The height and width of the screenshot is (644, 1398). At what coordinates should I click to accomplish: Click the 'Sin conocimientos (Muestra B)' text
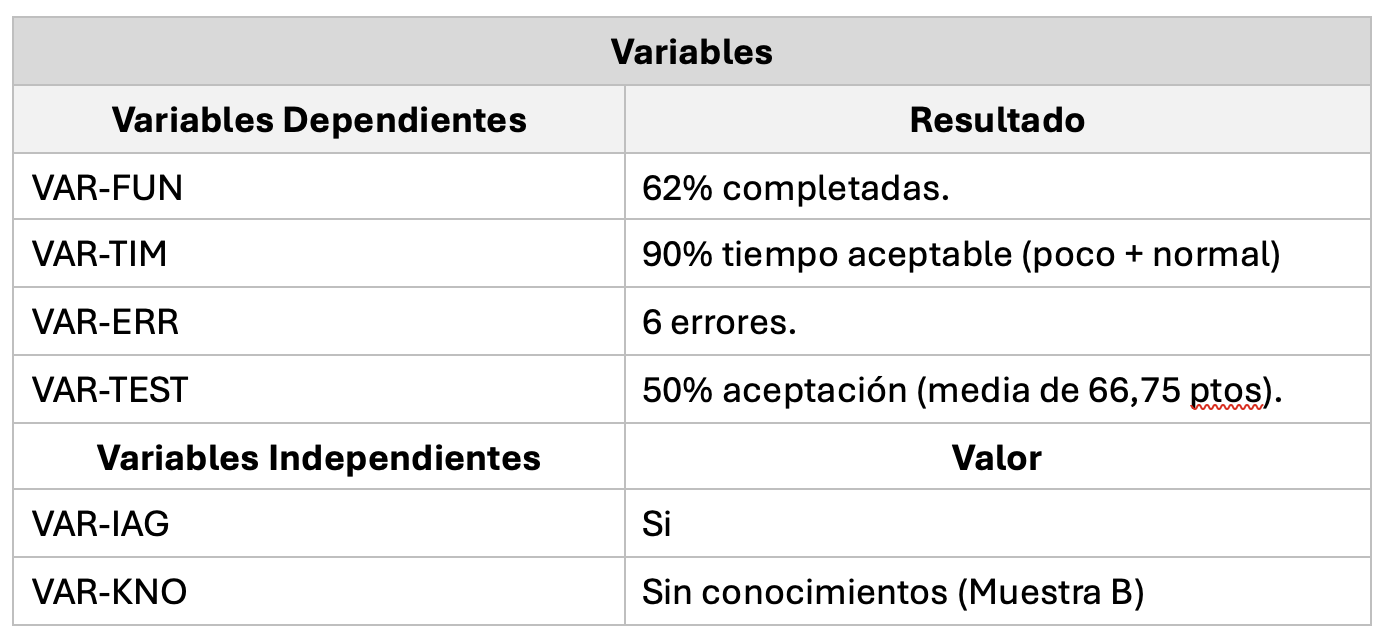892,592
